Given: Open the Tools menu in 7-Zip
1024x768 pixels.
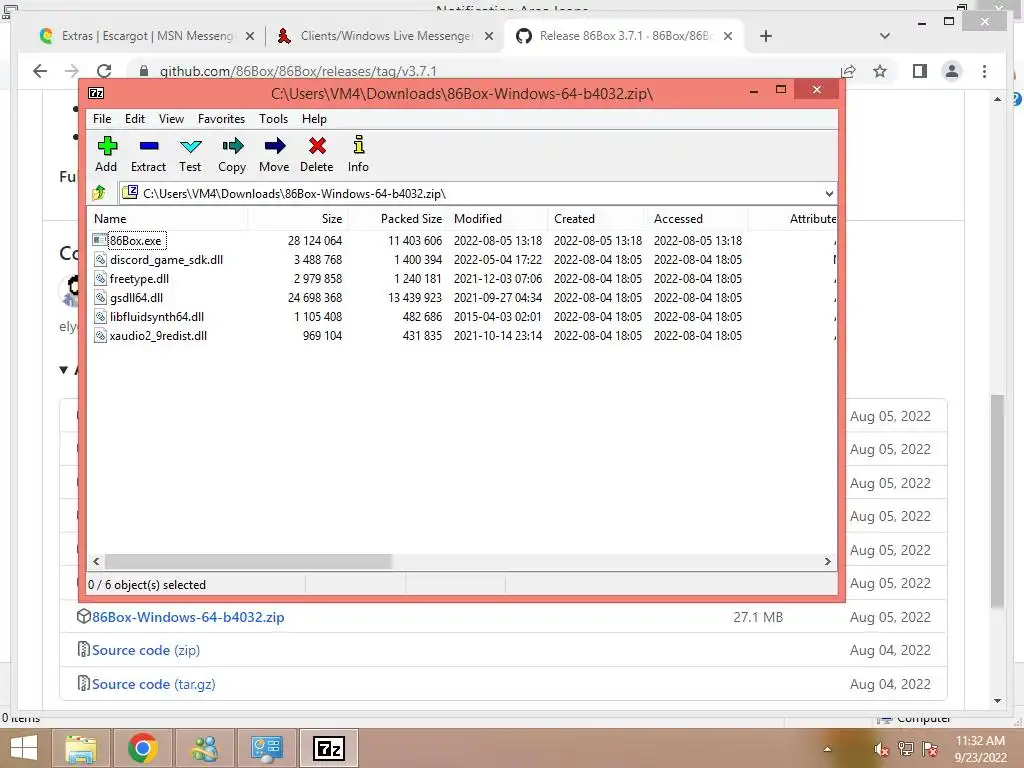Looking at the screenshot, I should pyautogui.click(x=273, y=119).
